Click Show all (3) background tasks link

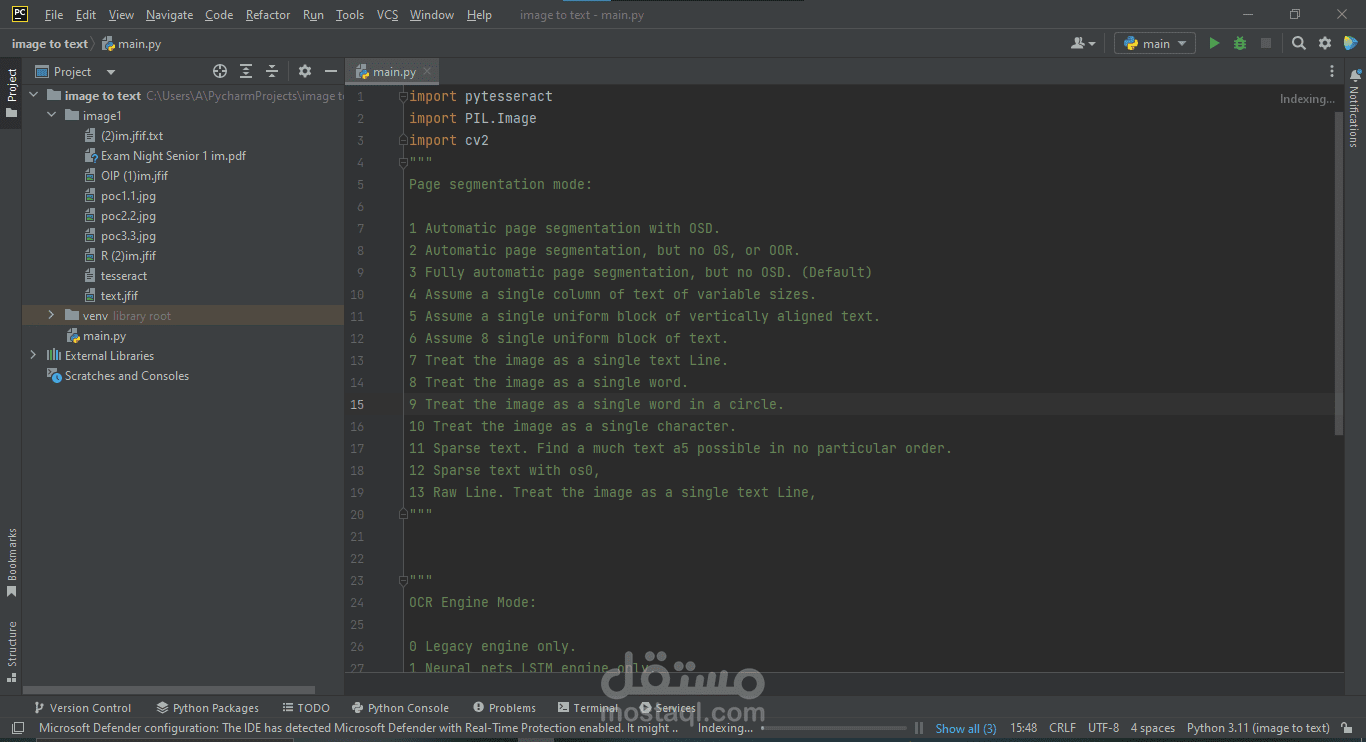click(966, 728)
